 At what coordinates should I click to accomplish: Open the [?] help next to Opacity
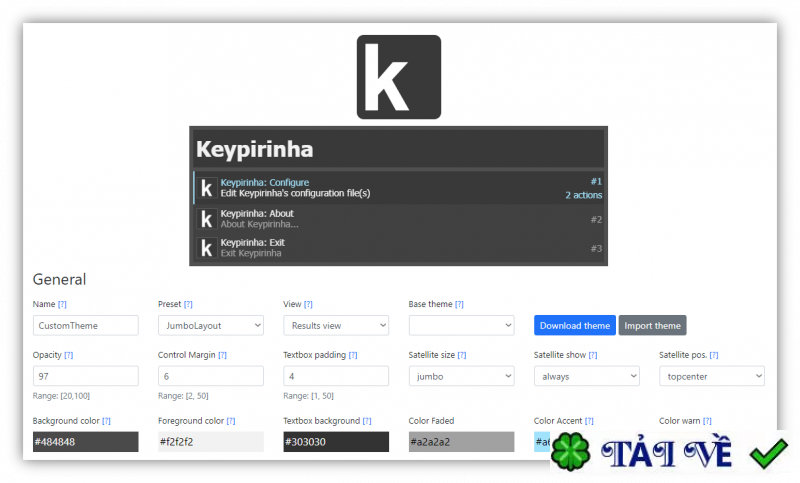(x=69, y=355)
